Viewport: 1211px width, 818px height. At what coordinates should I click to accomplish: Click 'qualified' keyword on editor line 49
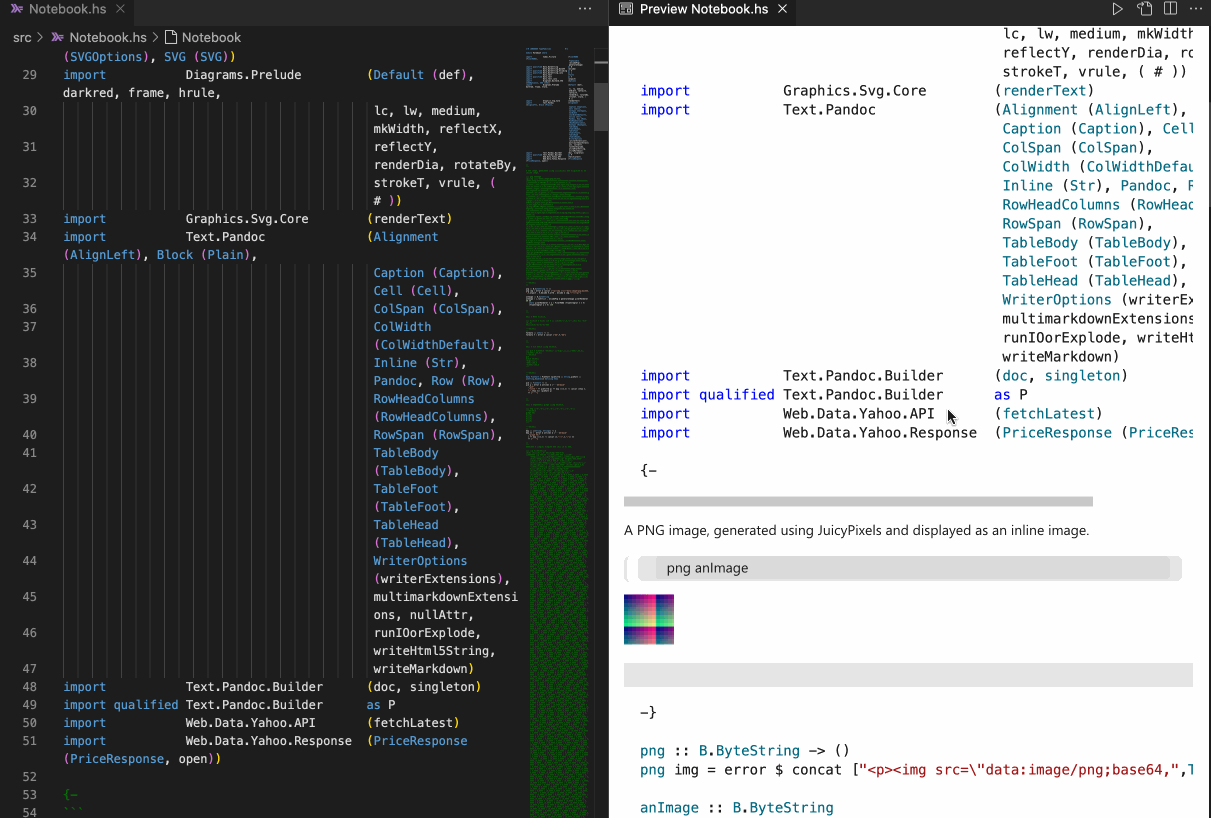[146, 705]
